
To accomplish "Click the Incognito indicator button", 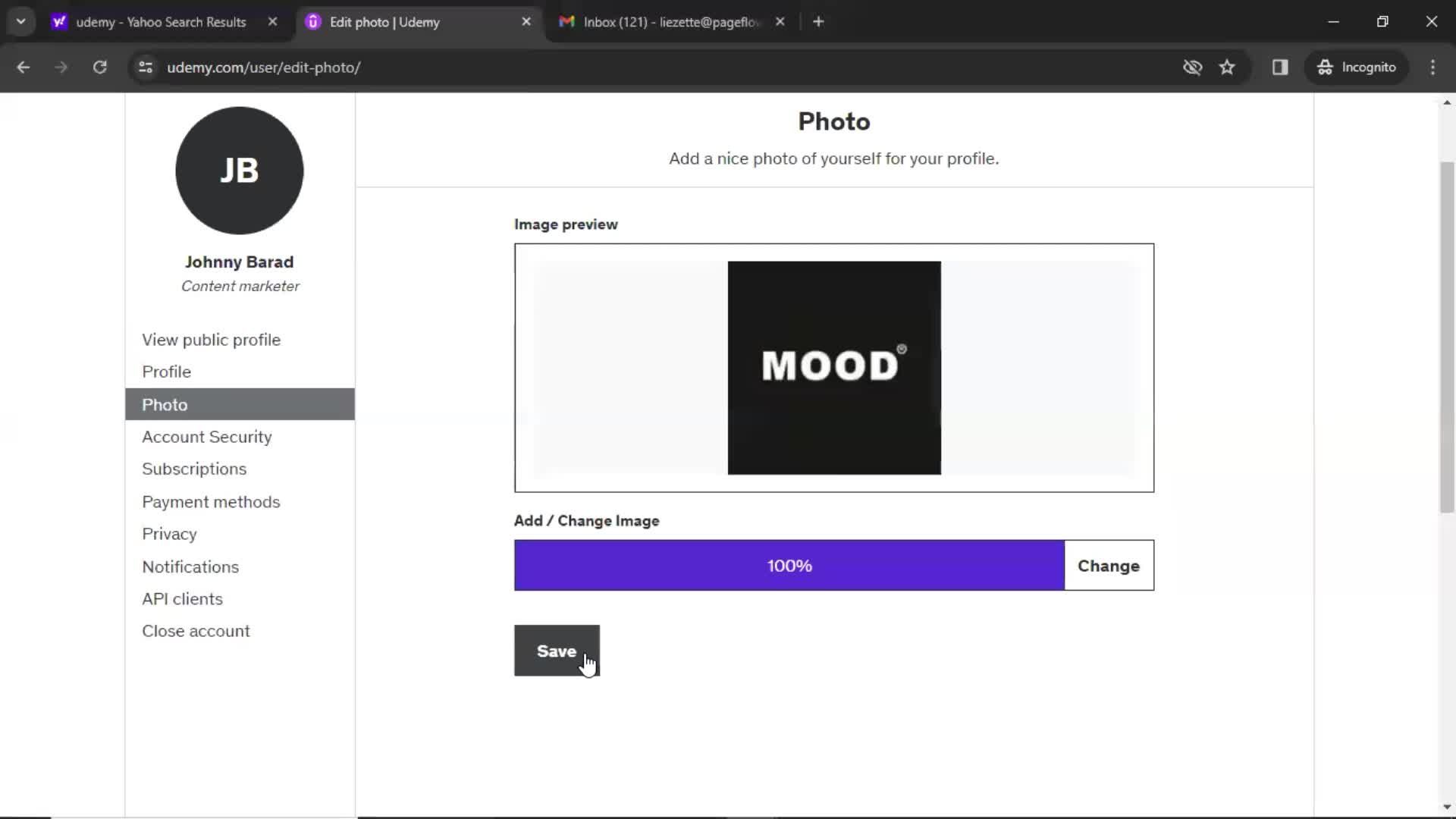I will click(1357, 67).
